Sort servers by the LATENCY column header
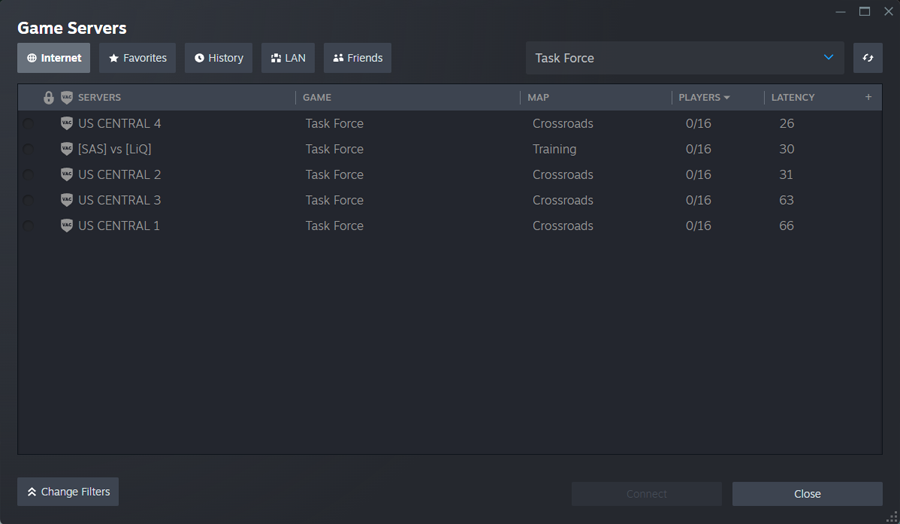 click(x=793, y=98)
